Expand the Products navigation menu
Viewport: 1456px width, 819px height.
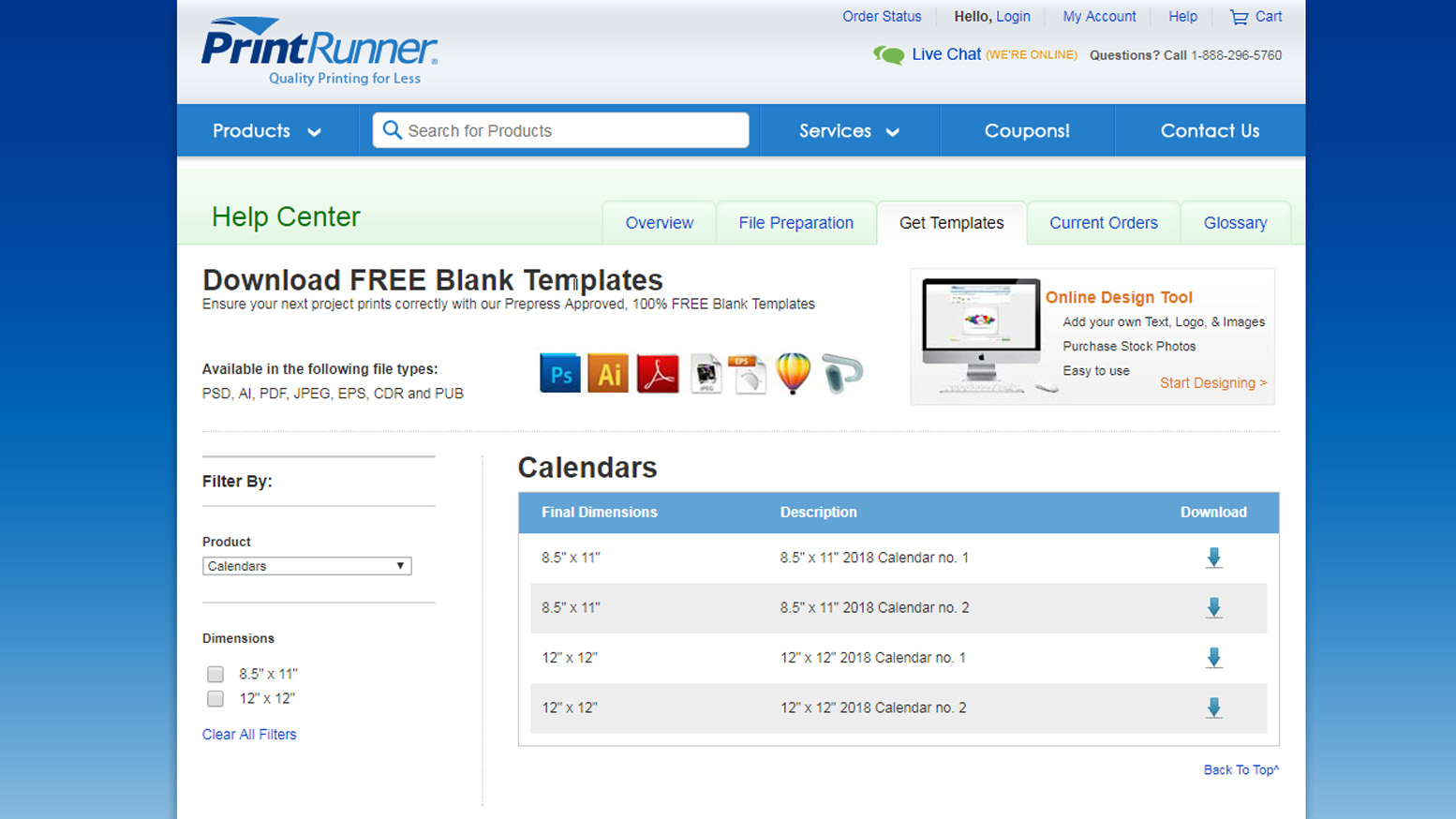pos(267,130)
